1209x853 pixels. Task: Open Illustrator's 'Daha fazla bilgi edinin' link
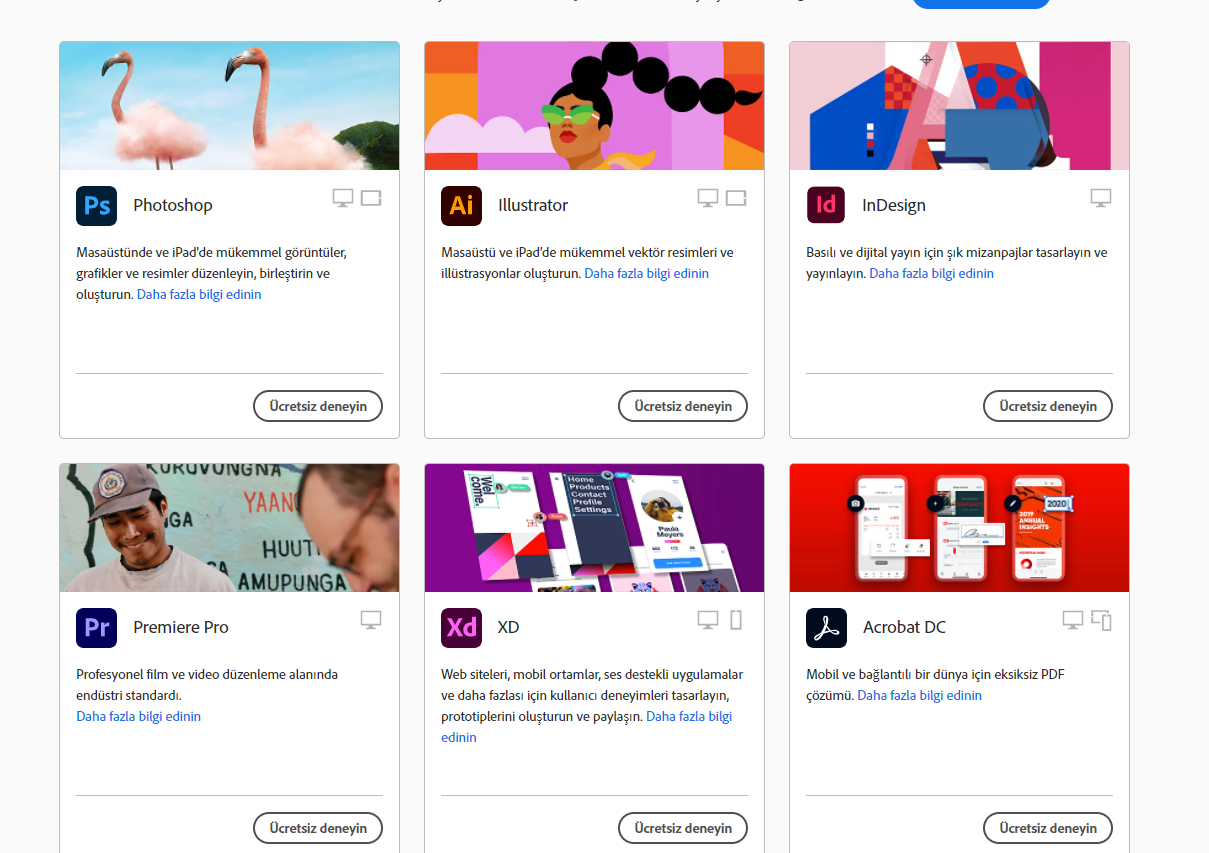646,273
